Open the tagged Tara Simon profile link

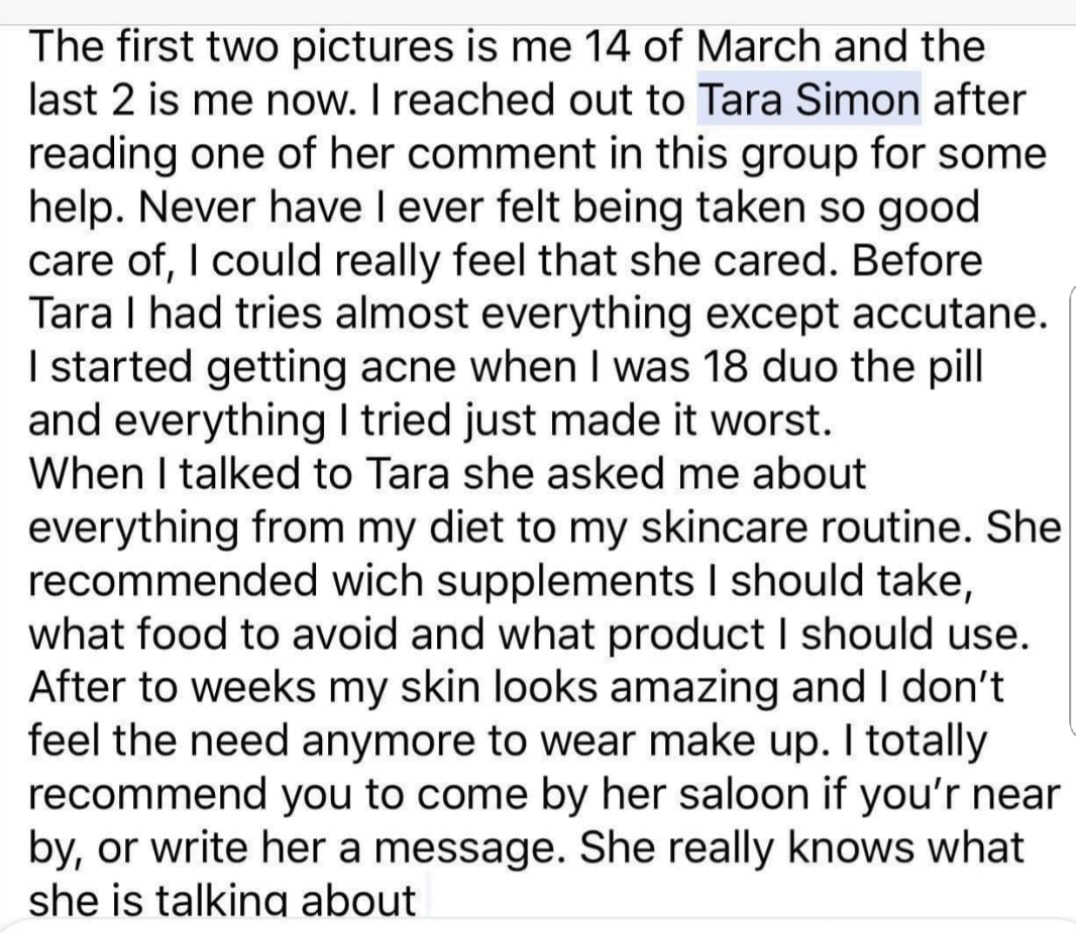(808, 101)
